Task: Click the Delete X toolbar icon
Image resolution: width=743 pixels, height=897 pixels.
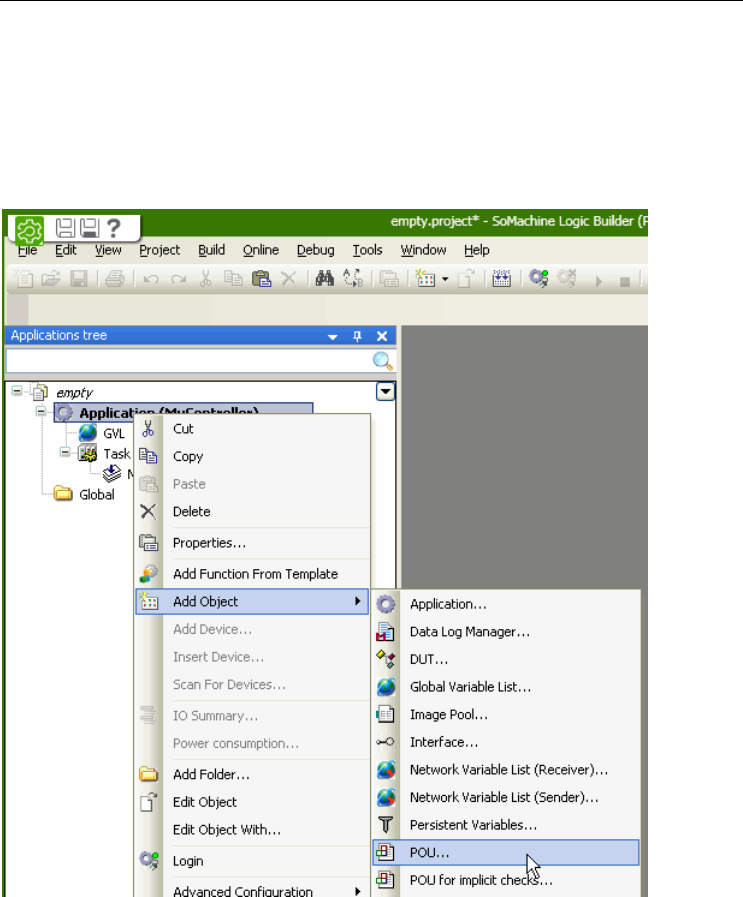Action: tap(289, 279)
